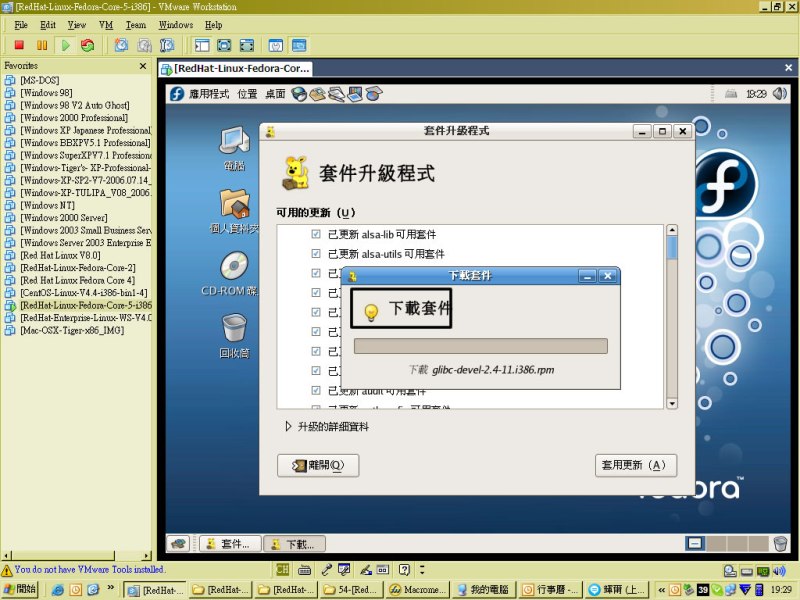Click the trash applet in bottom Fedora panel
Screen dimensions: 800x600
coord(780,543)
